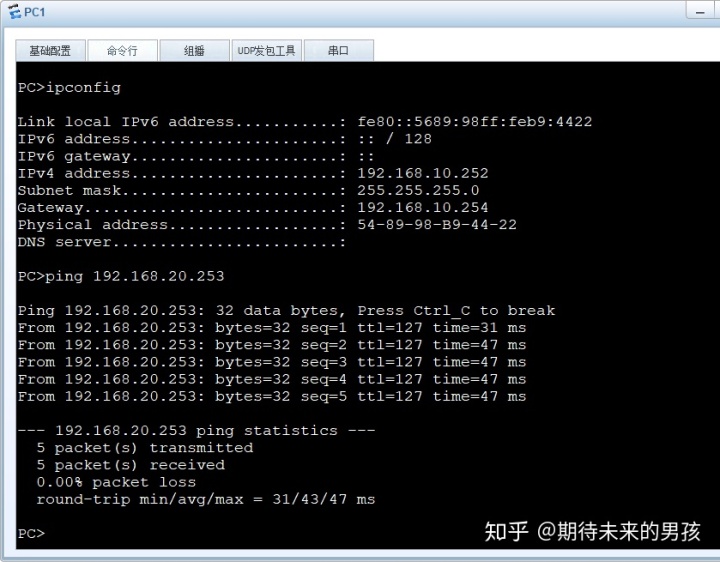Image resolution: width=720 pixels, height=562 pixels.
Task: Click the ping reply line with seq=2
Action: click(x=272, y=345)
